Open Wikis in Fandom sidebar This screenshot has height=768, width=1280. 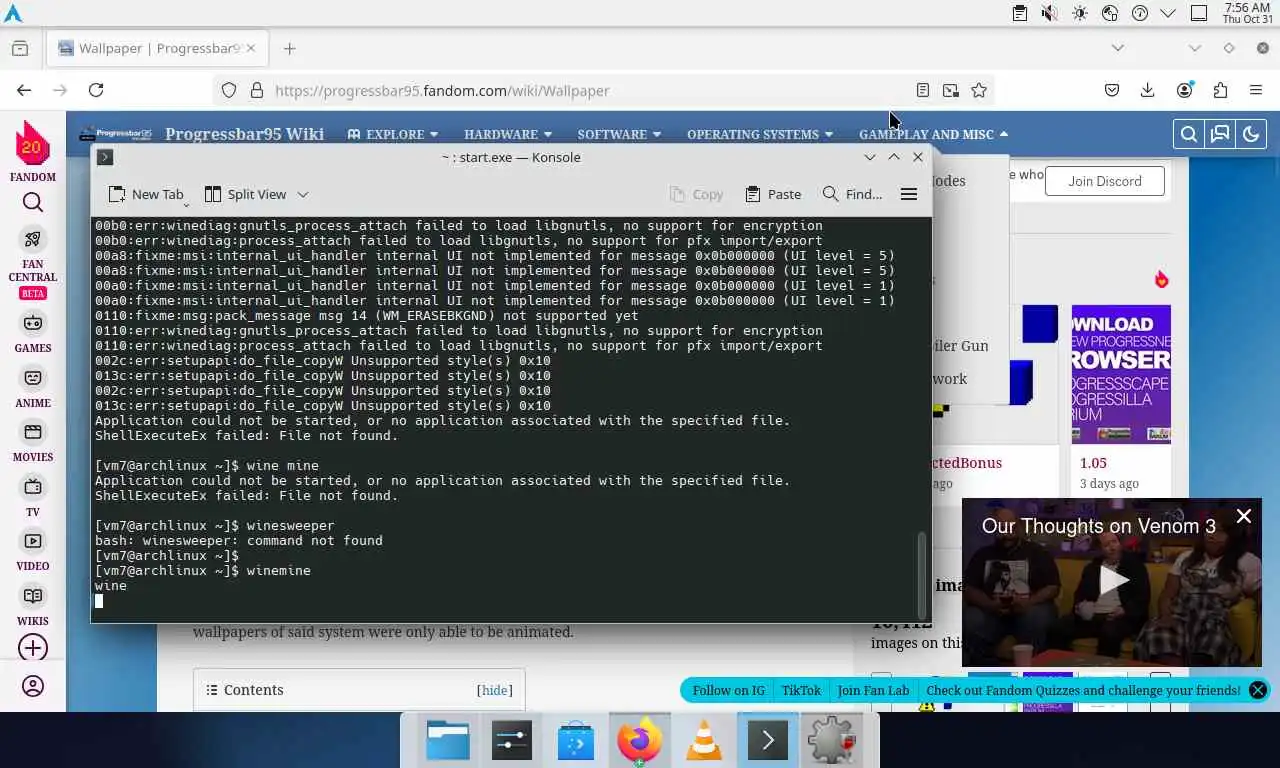point(33,606)
